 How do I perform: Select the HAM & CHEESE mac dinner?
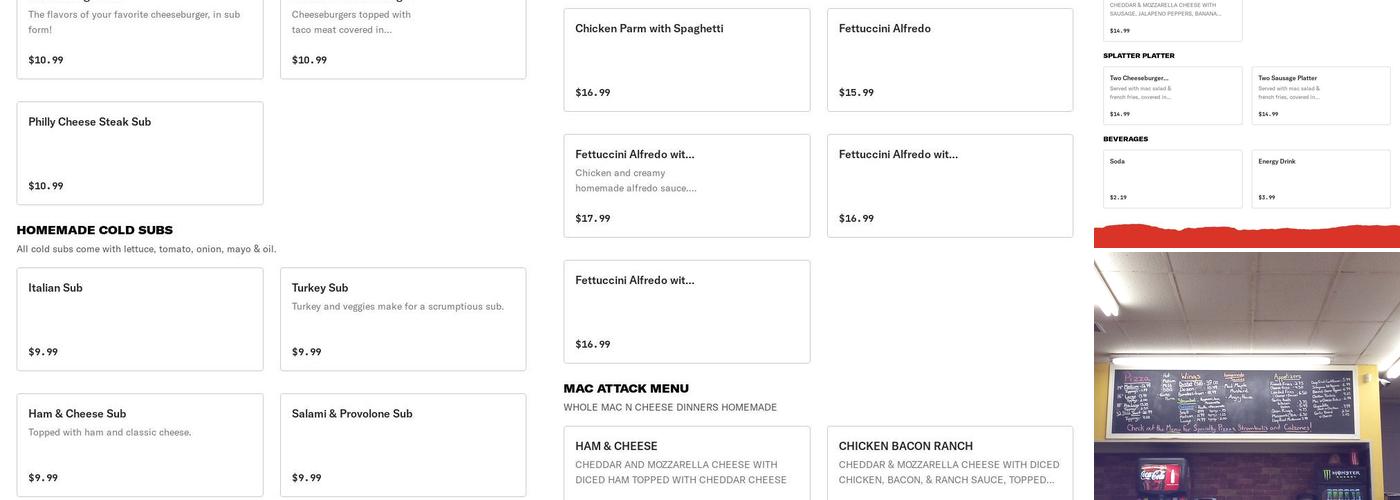click(687, 463)
